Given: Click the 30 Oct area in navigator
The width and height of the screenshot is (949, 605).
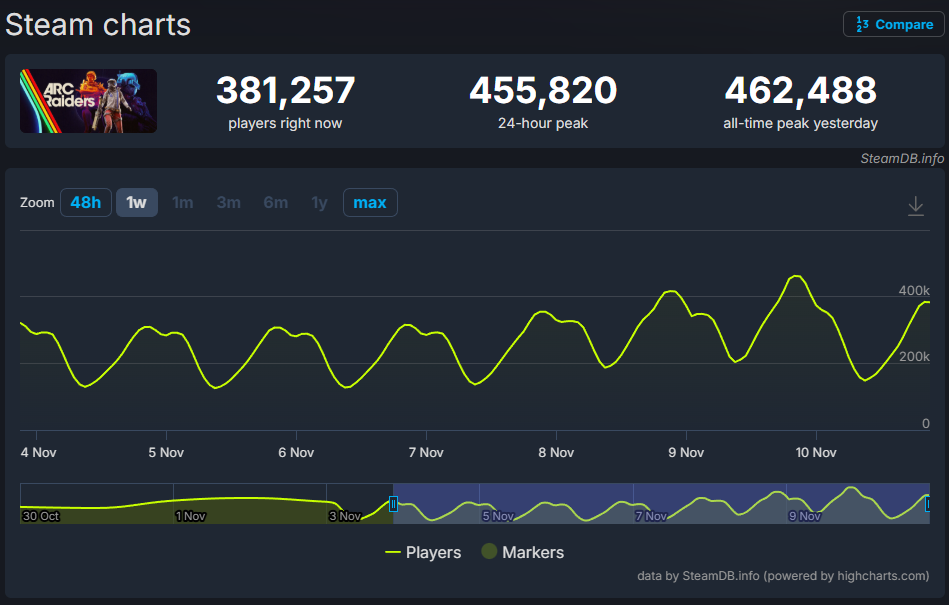Looking at the screenshot, I should [40, 516].
